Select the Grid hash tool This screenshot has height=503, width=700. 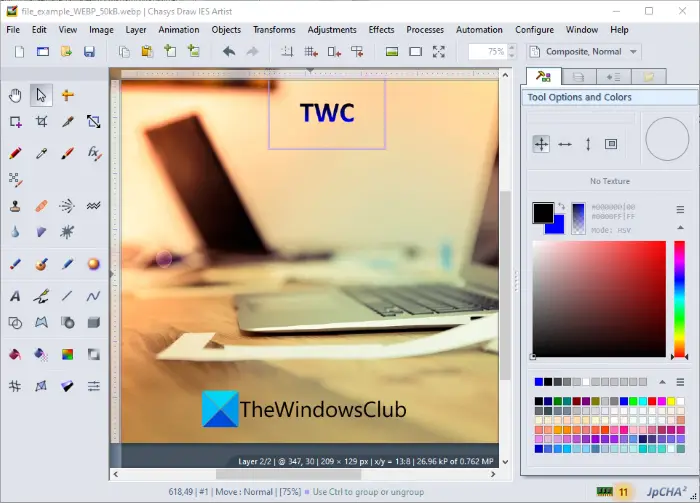point(15,386)
